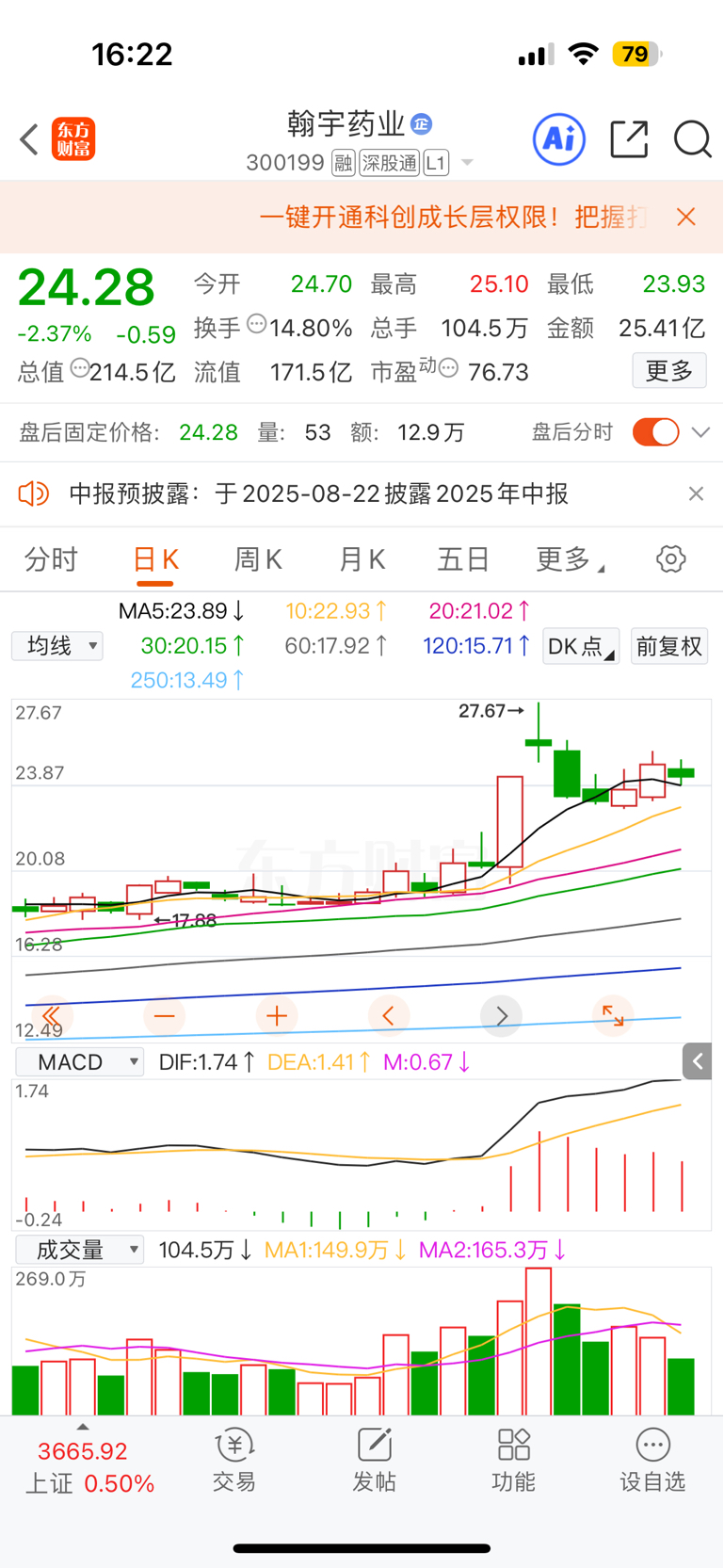724x1568 pixels.
Task: Move chart left with orange arrow
Action: pos(388,1016)
